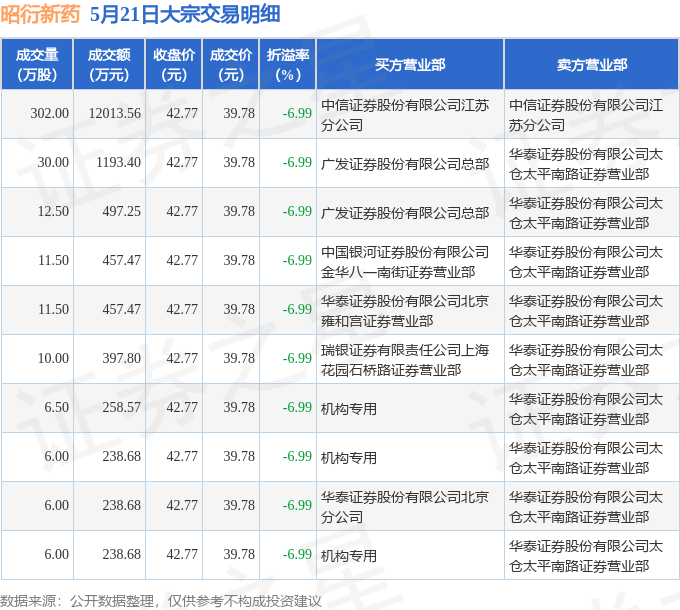Image resolution: width=680 pixels, height=610 pixels.
Task: Click the 数据来源 footer disclaimer text
Action: (x=160, y=601)
